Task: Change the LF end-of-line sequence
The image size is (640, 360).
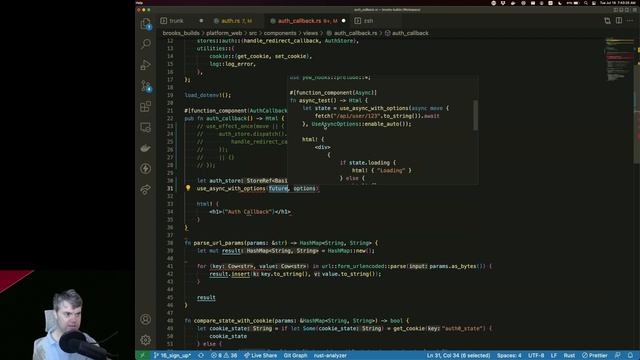Action: coord(554,356)
